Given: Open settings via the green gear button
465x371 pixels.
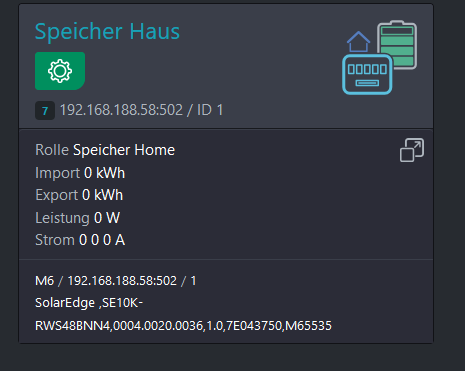Looking at the screenshot, I should coord(60,71).
